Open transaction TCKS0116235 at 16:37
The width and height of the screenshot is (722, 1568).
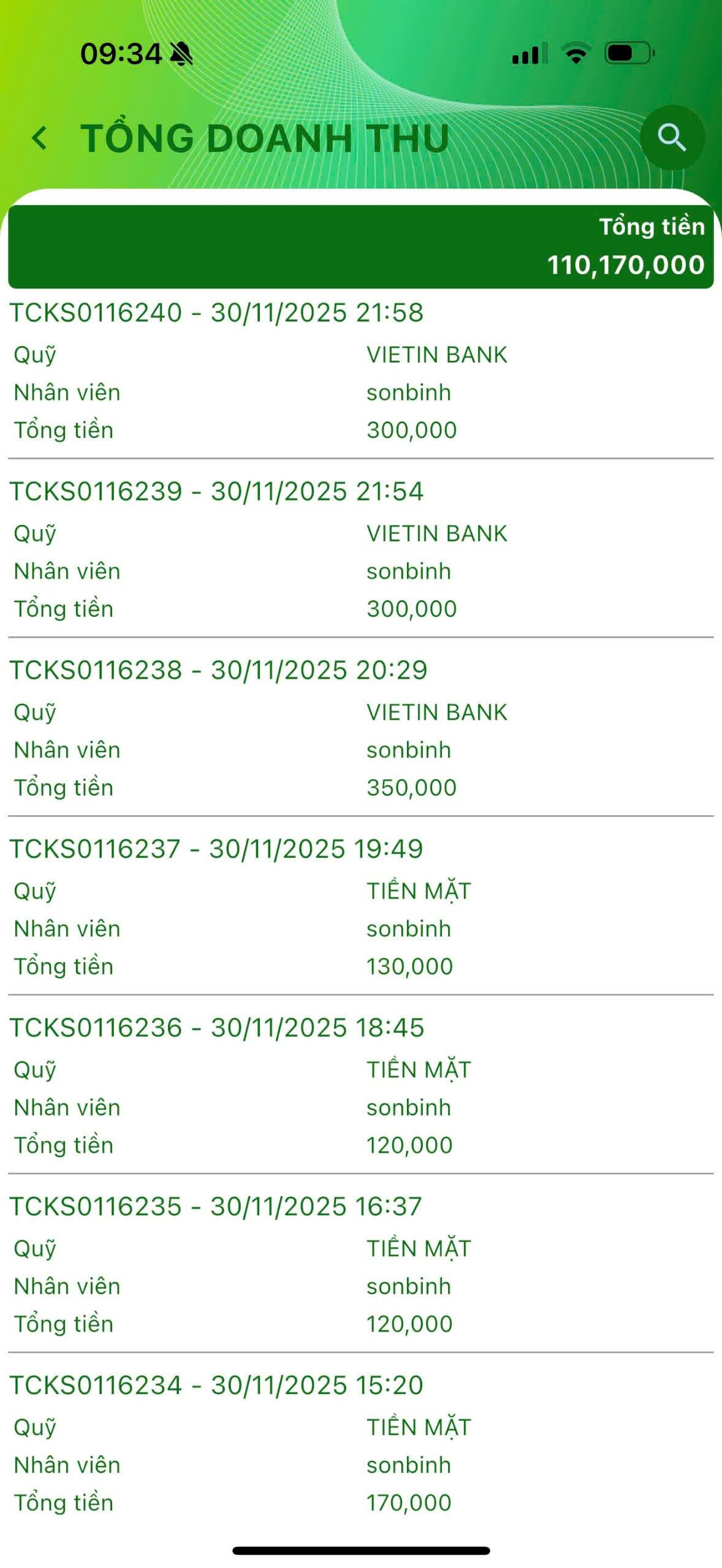point(216,1207)
